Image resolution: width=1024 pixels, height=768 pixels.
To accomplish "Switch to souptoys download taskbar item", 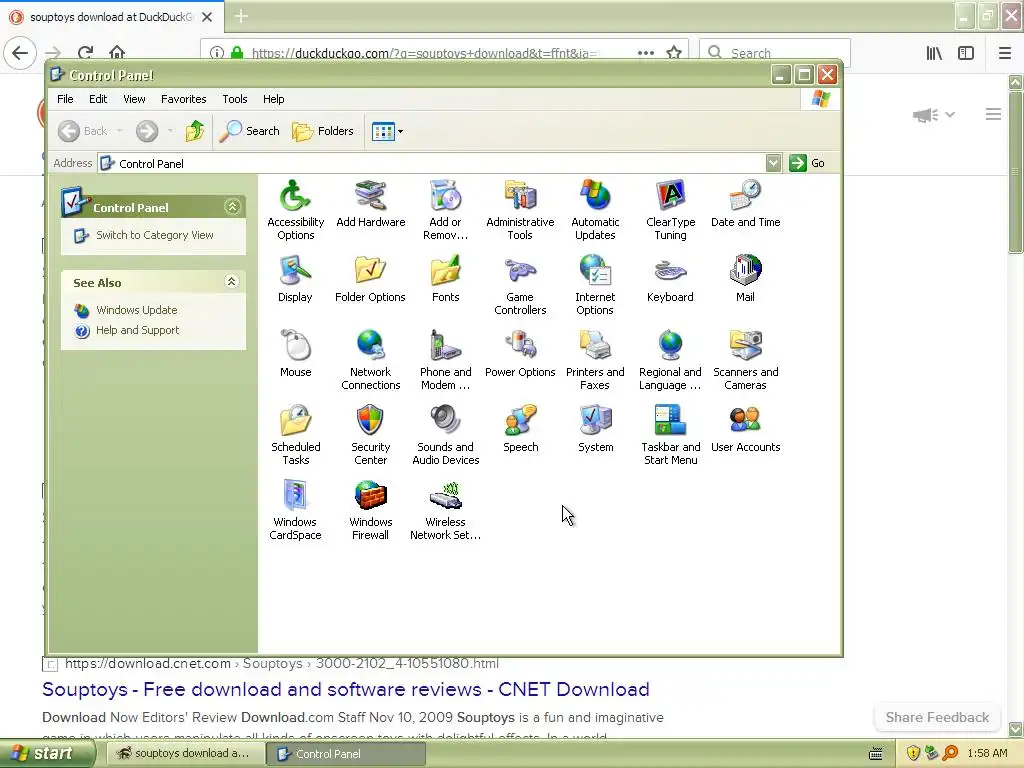I will [x=184, y=753].
